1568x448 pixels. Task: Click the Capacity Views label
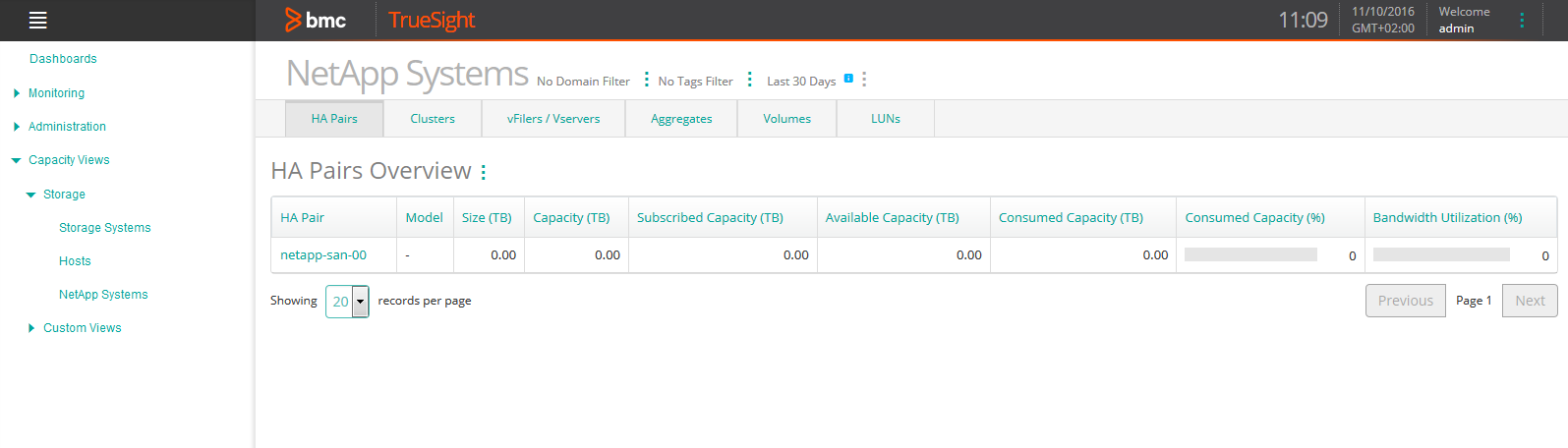69,160
